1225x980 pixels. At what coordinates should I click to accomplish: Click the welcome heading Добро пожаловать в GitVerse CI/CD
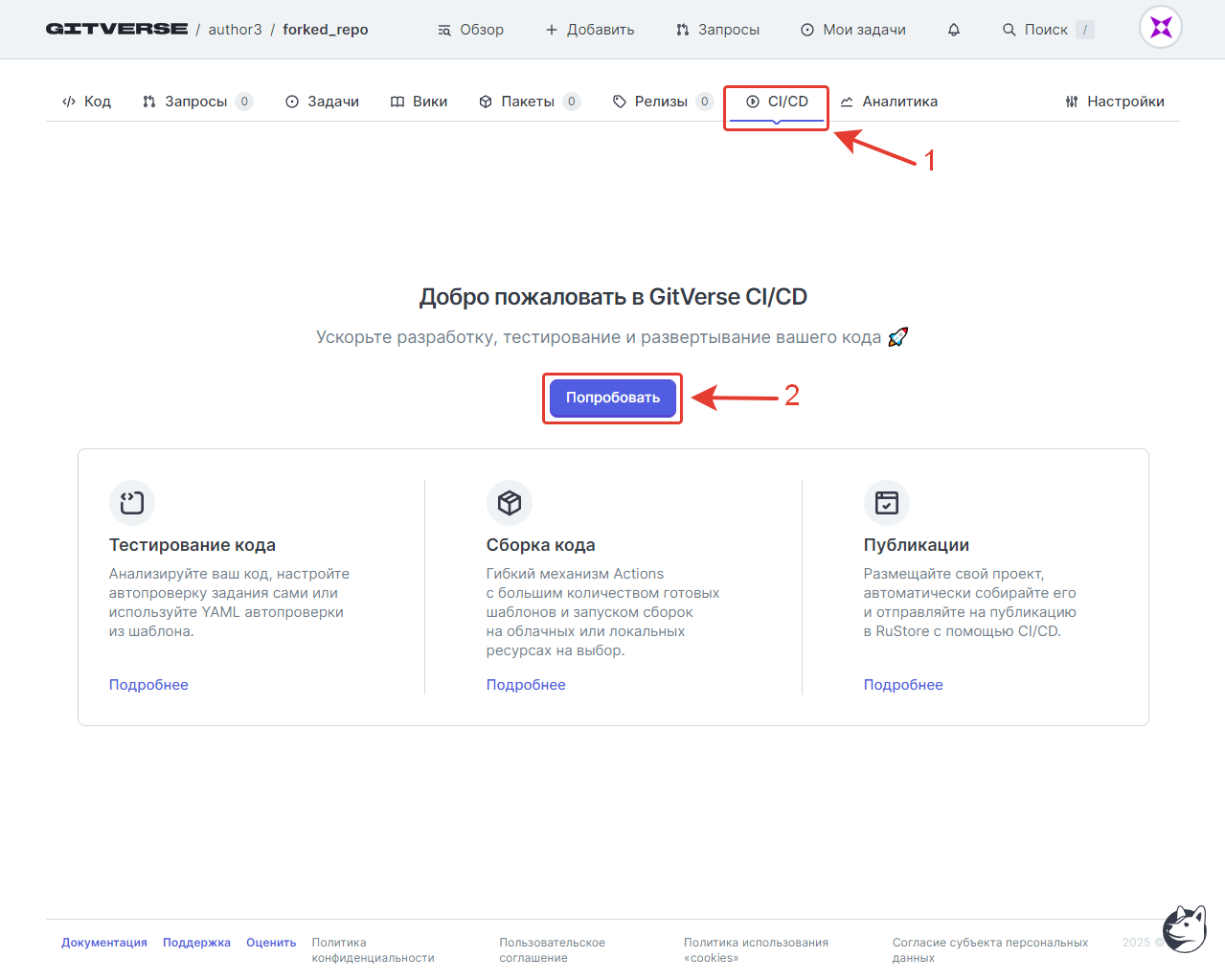(x=613, y=297)
